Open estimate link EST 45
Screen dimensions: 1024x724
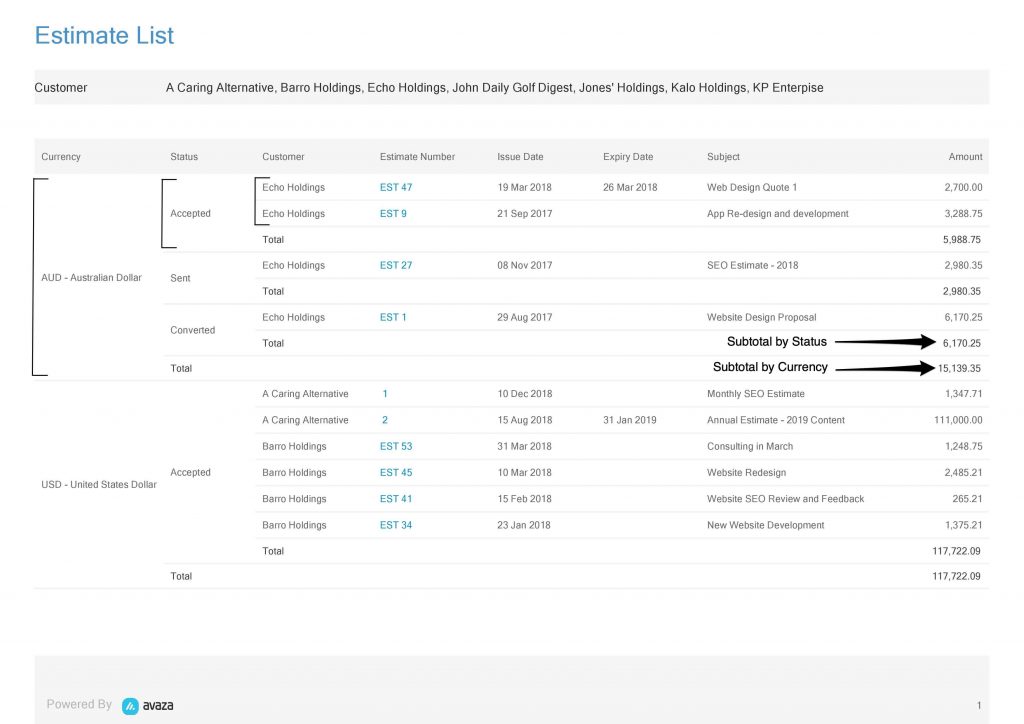[396, 473]
